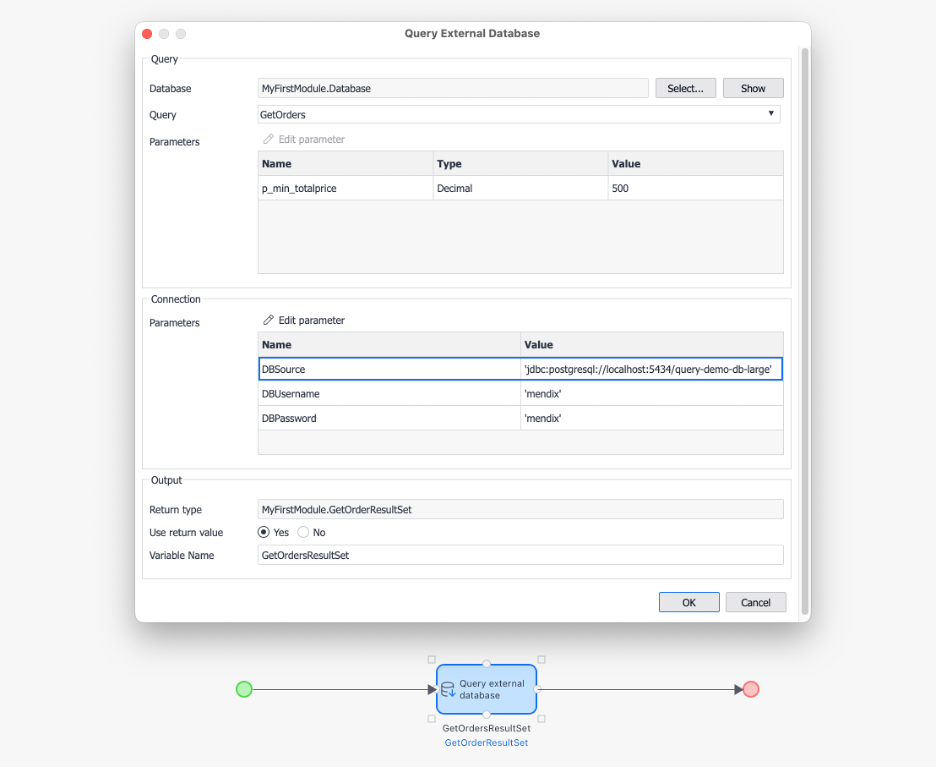The image size is (936, 768).
Task: Click the Select... button for Database
Action: coord(685,88)
